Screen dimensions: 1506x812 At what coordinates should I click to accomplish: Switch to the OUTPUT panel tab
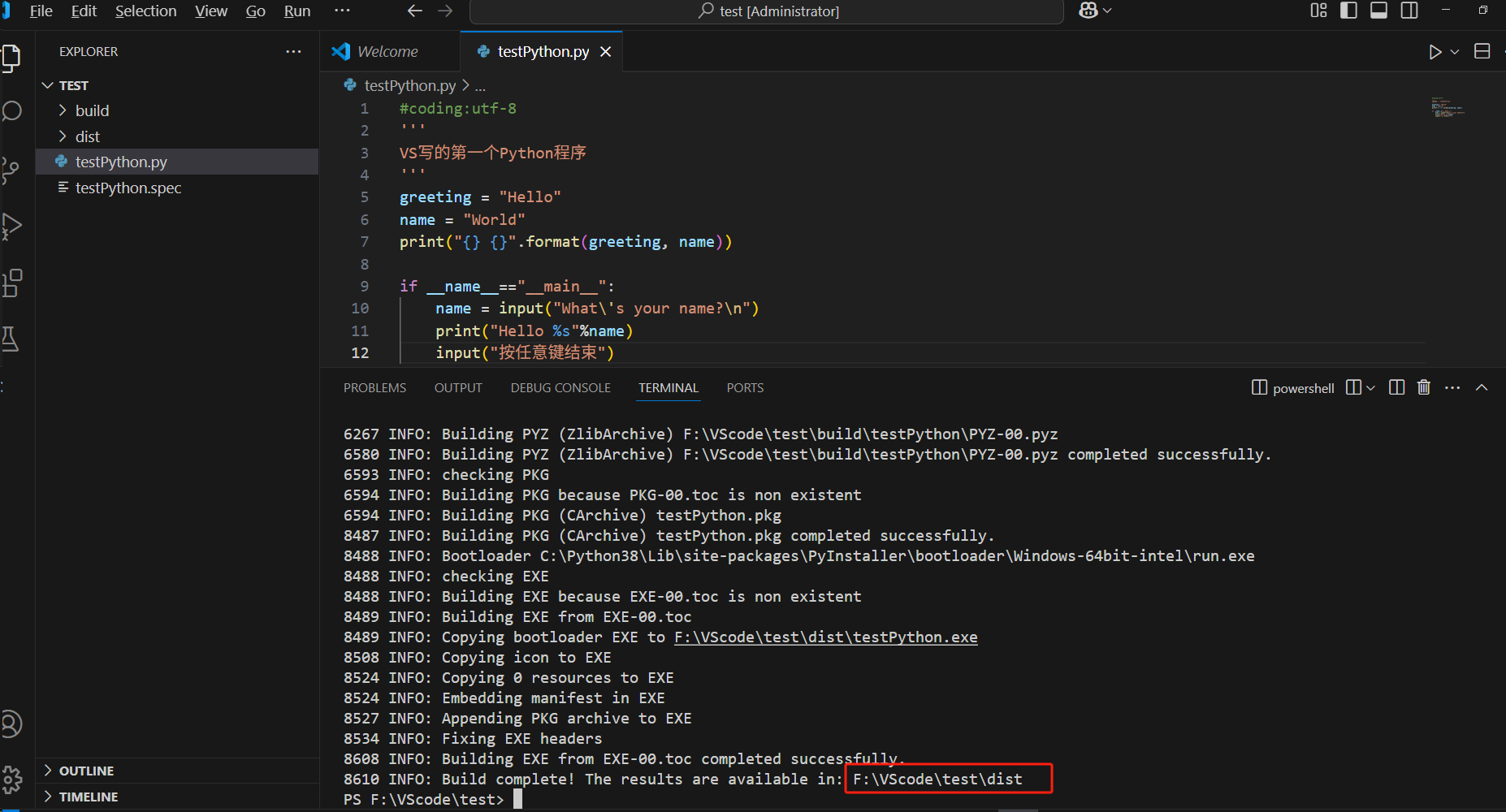point(458,388)
